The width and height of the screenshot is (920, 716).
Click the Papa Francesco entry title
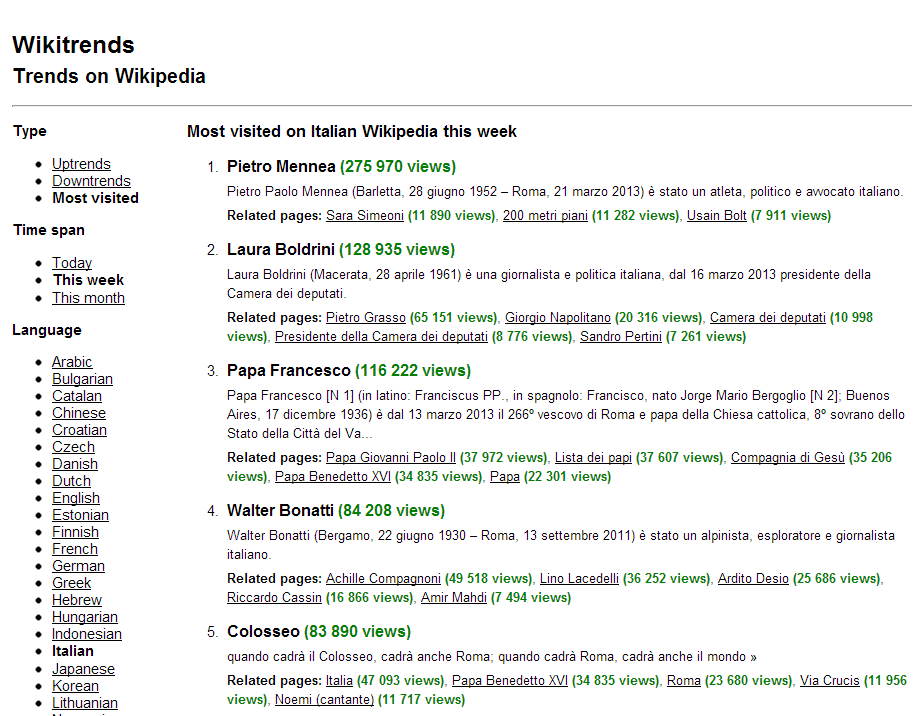(289, 370)
